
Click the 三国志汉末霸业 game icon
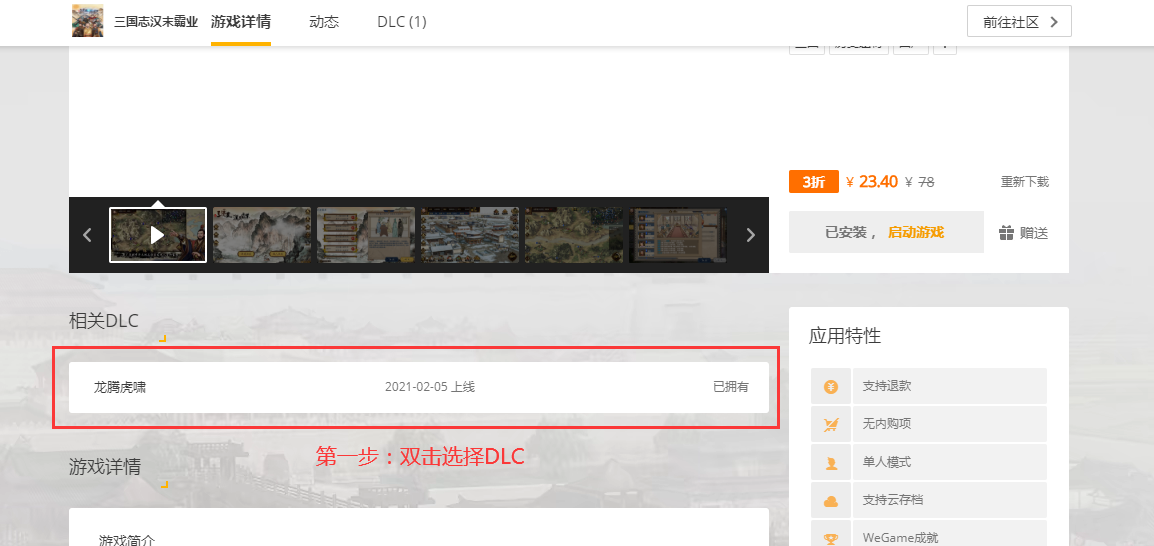(88, 21)
